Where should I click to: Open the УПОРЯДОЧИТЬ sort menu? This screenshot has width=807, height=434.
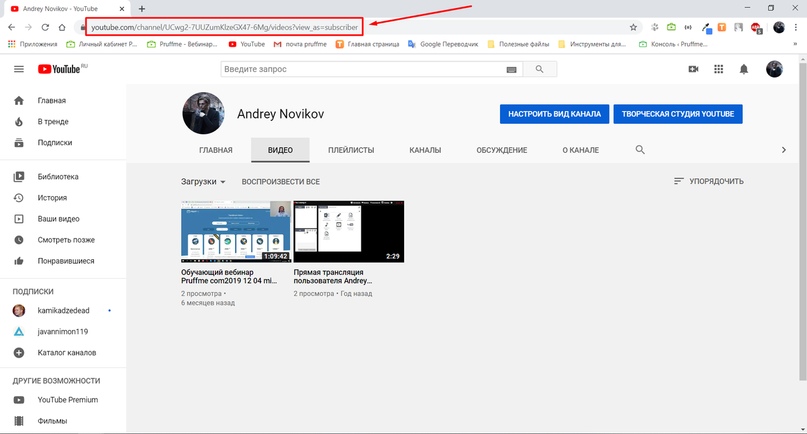pos(709,181)
